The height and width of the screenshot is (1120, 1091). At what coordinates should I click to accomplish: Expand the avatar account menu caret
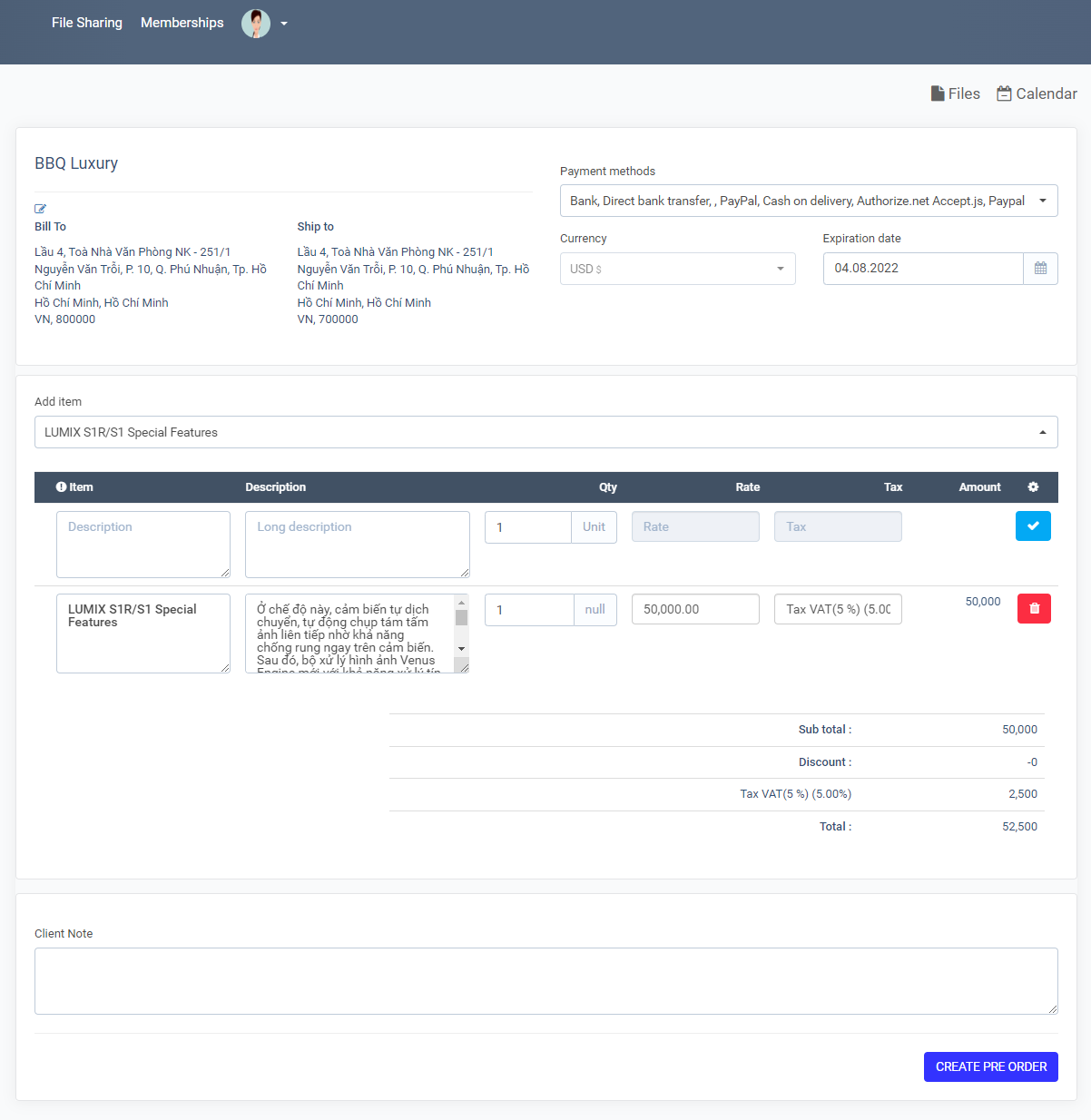[x=283, y=23]
